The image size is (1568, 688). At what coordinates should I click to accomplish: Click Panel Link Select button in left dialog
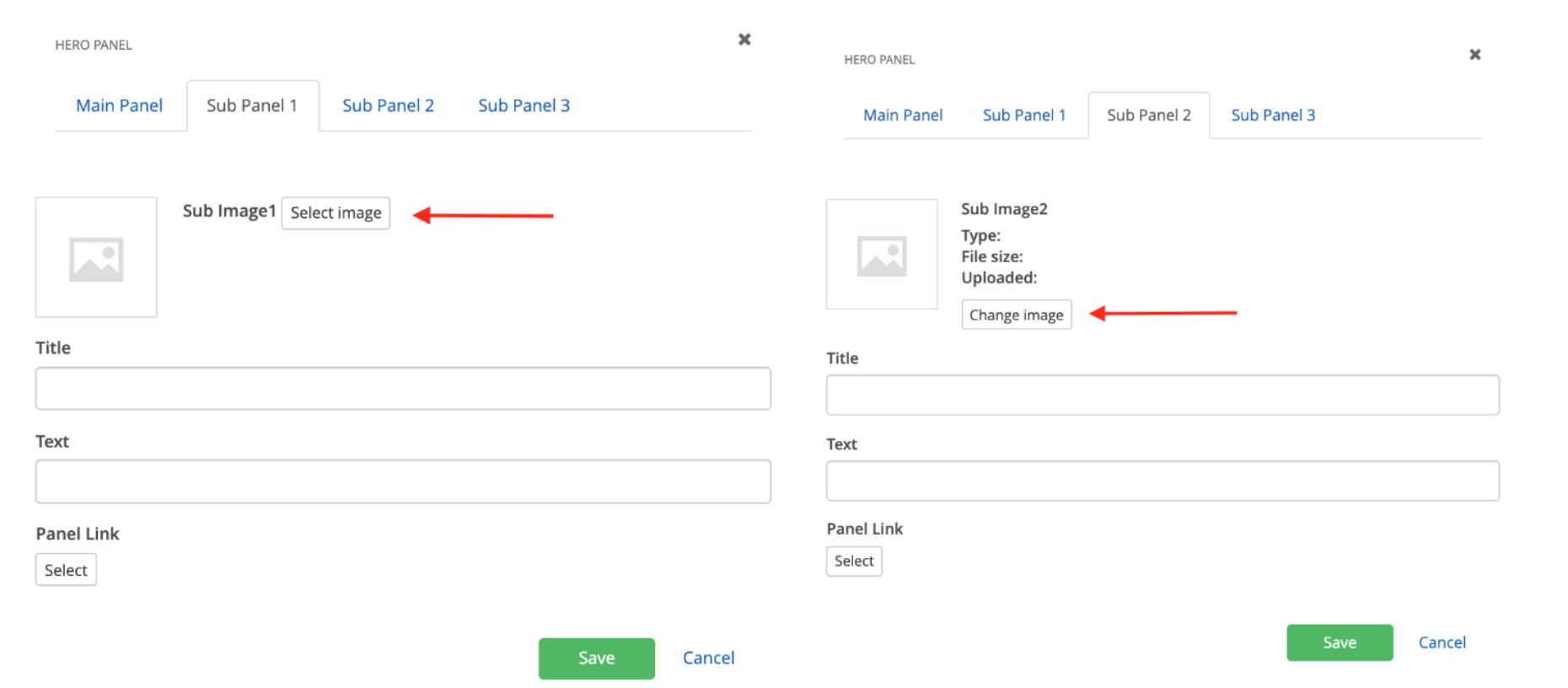coord(66,570)
